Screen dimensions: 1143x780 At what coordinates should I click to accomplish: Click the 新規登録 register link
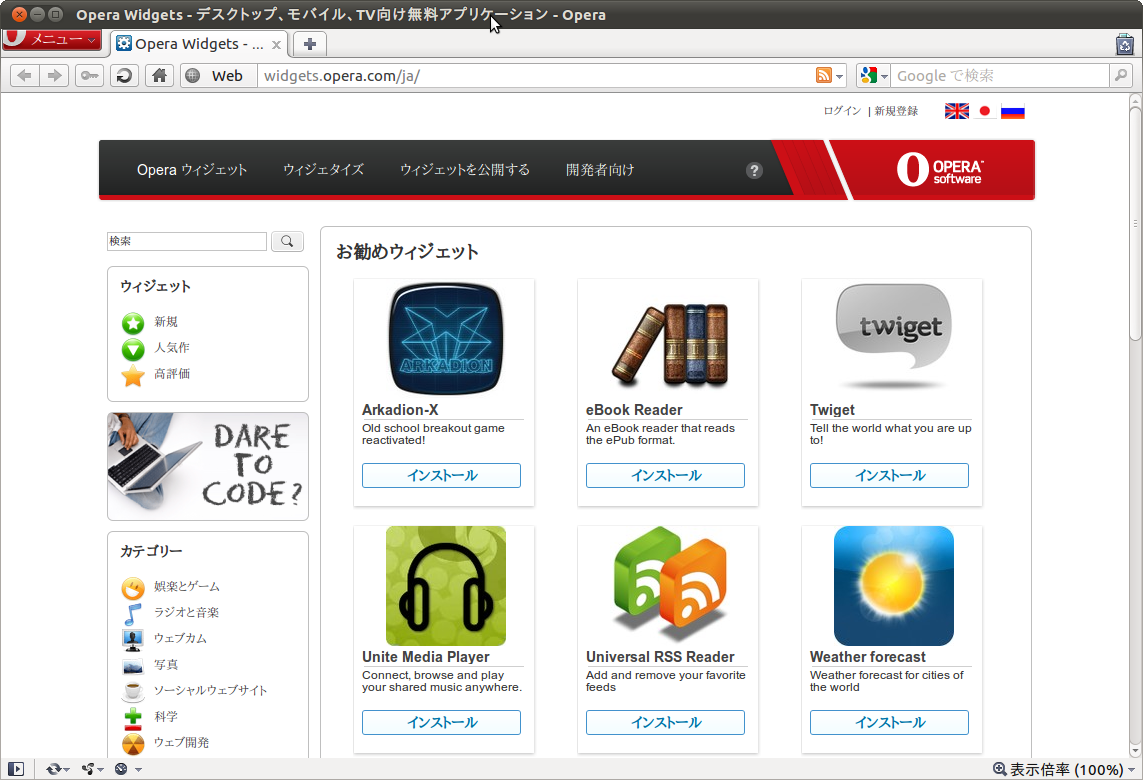[x=896, y=111]
